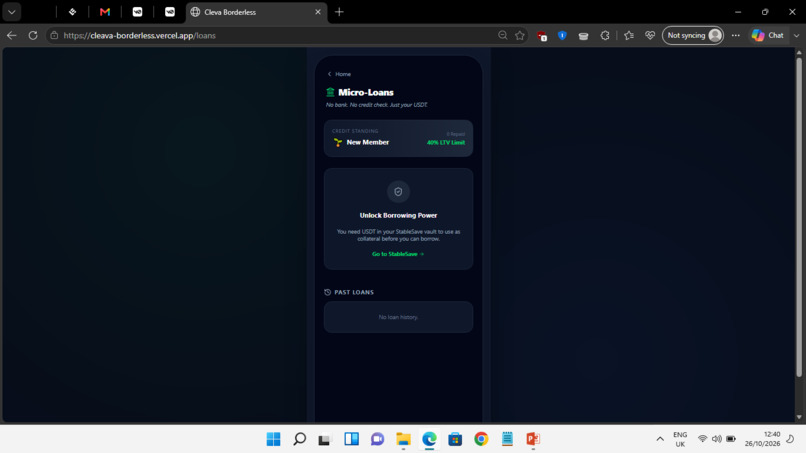Open Task View on the taskbar
This screenshot has width=806, height=453.
pyautogui.click(x=324, y=440)
